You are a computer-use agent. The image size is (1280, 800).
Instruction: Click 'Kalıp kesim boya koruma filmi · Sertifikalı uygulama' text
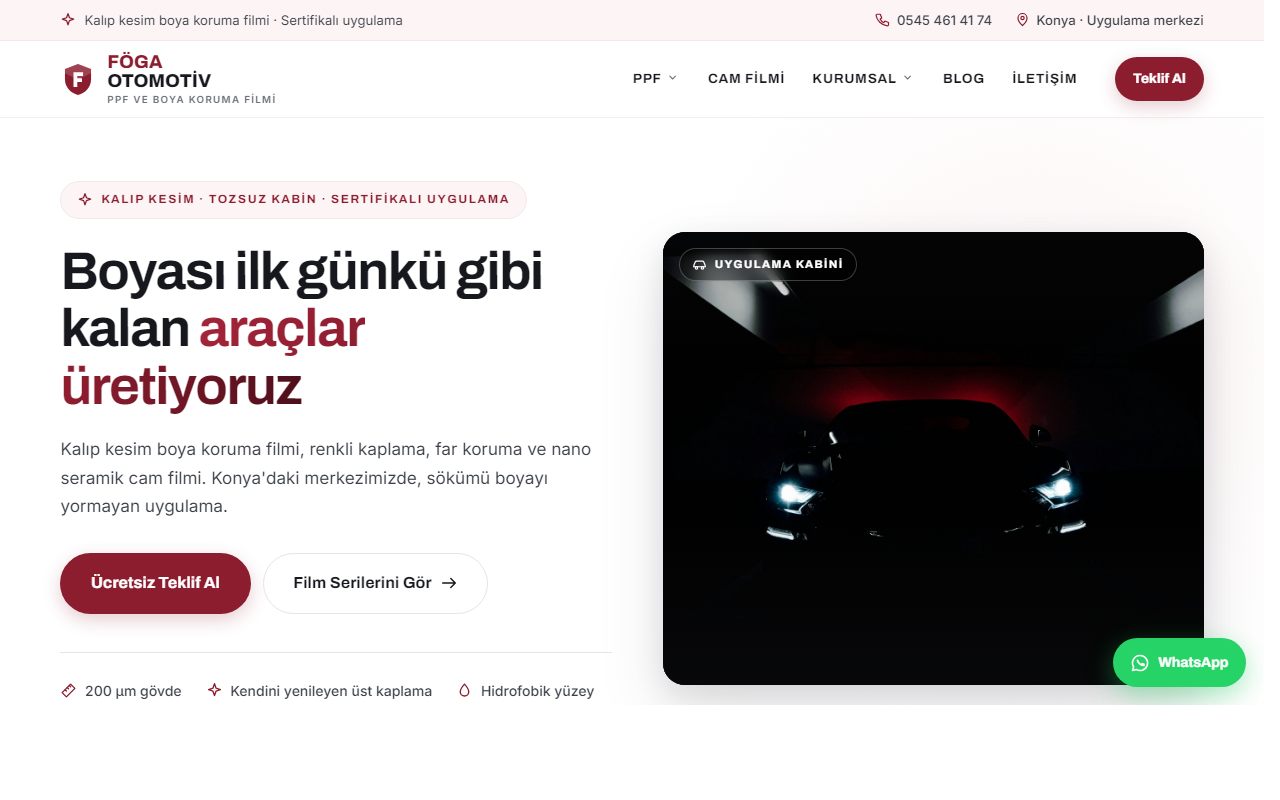pos(244,20)
